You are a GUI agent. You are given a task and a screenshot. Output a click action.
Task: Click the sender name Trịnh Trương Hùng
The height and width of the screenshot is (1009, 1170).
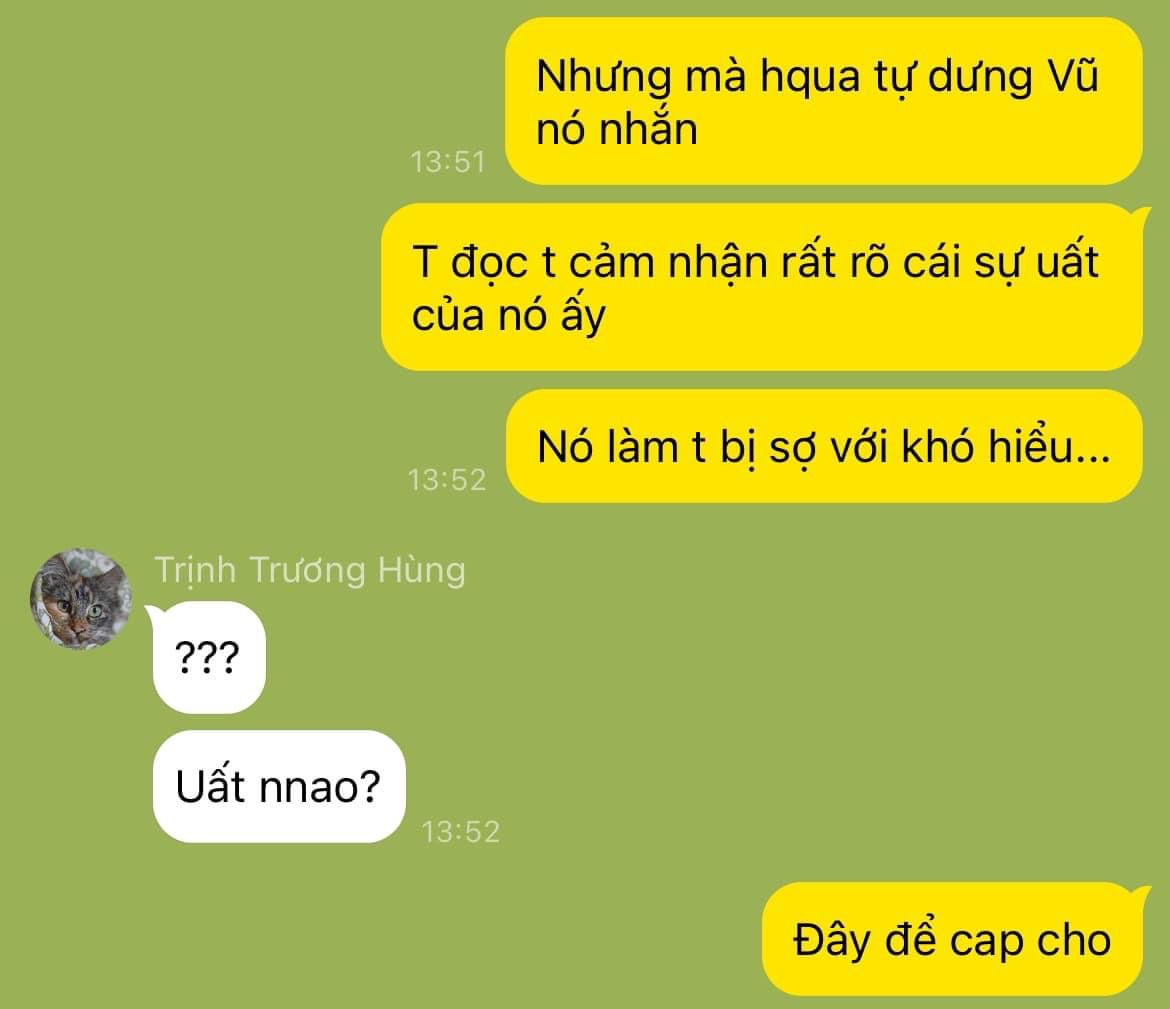(x=310, y=570)
